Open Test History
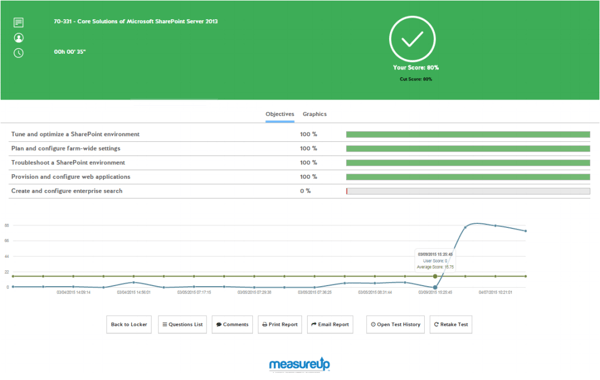This screenshot has width=600, height=380. (x=395, y=325)
